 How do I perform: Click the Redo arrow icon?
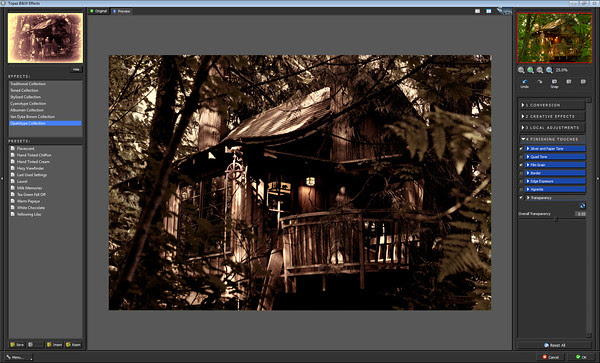pos(540,82)
